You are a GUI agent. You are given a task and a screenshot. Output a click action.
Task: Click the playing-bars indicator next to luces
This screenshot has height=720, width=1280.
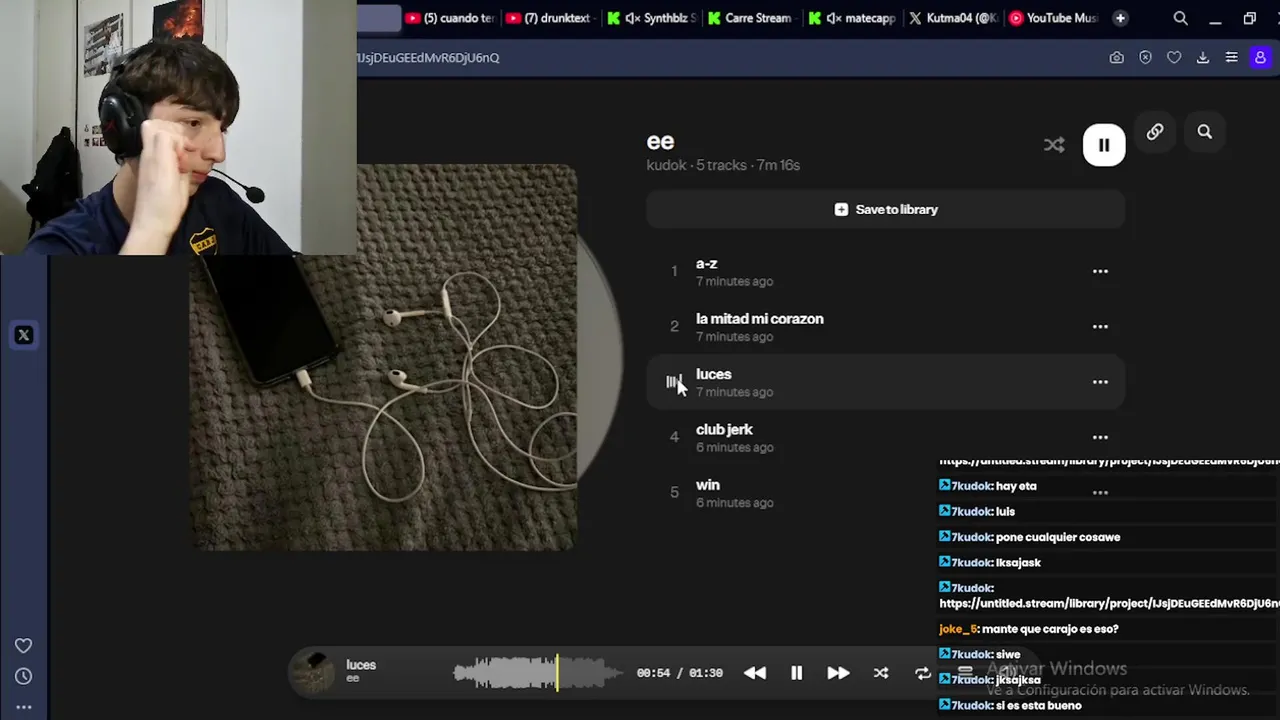click(674, 382)
